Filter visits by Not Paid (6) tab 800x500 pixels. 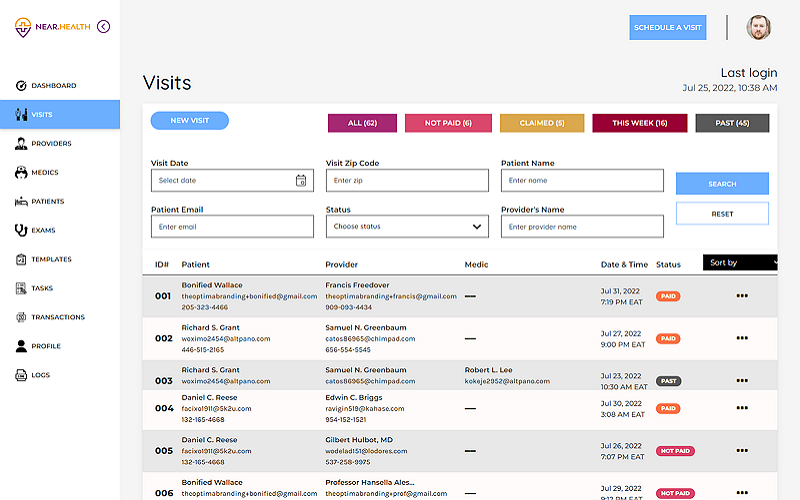pos(447,123)
